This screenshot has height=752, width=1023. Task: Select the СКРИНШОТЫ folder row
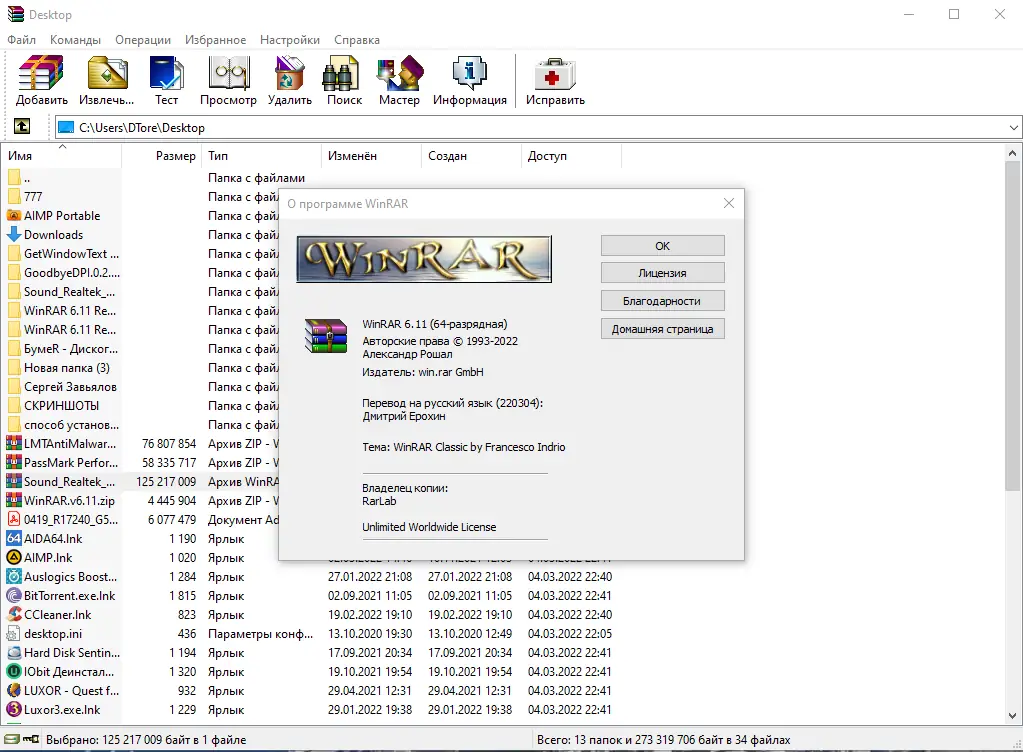(62, 406)
